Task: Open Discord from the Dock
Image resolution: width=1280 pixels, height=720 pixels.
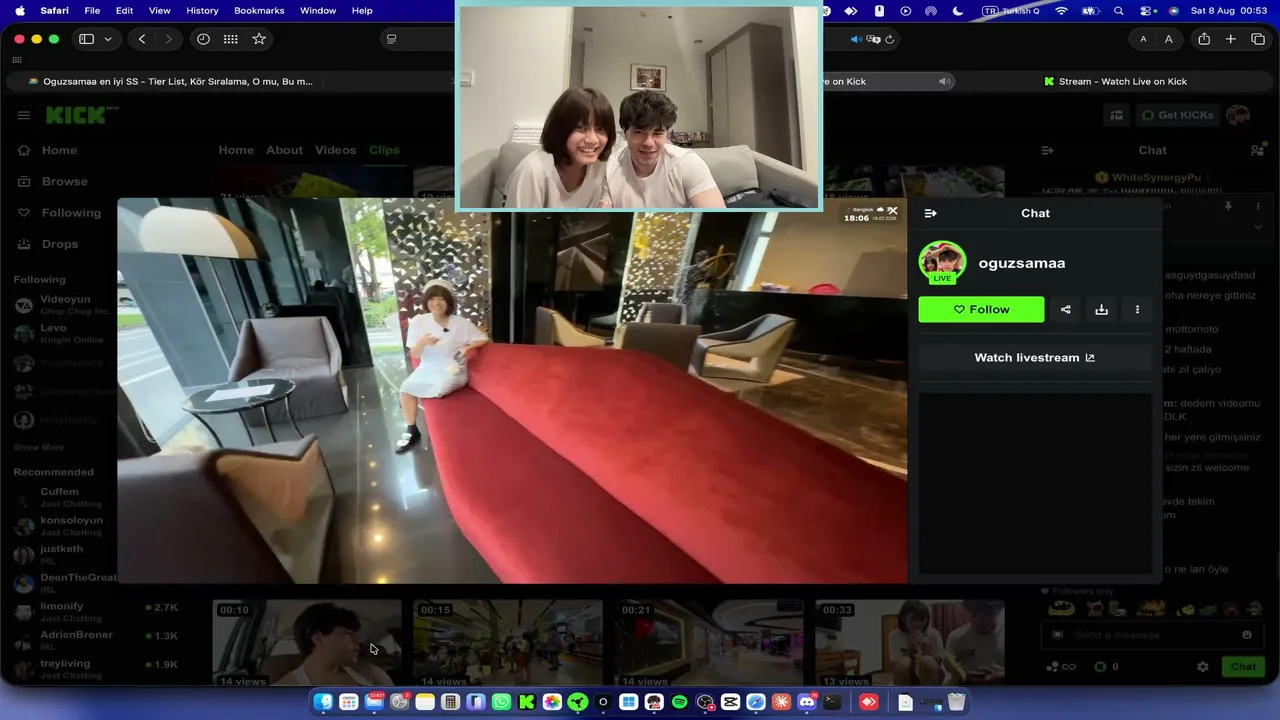Action: click(806, 702)
